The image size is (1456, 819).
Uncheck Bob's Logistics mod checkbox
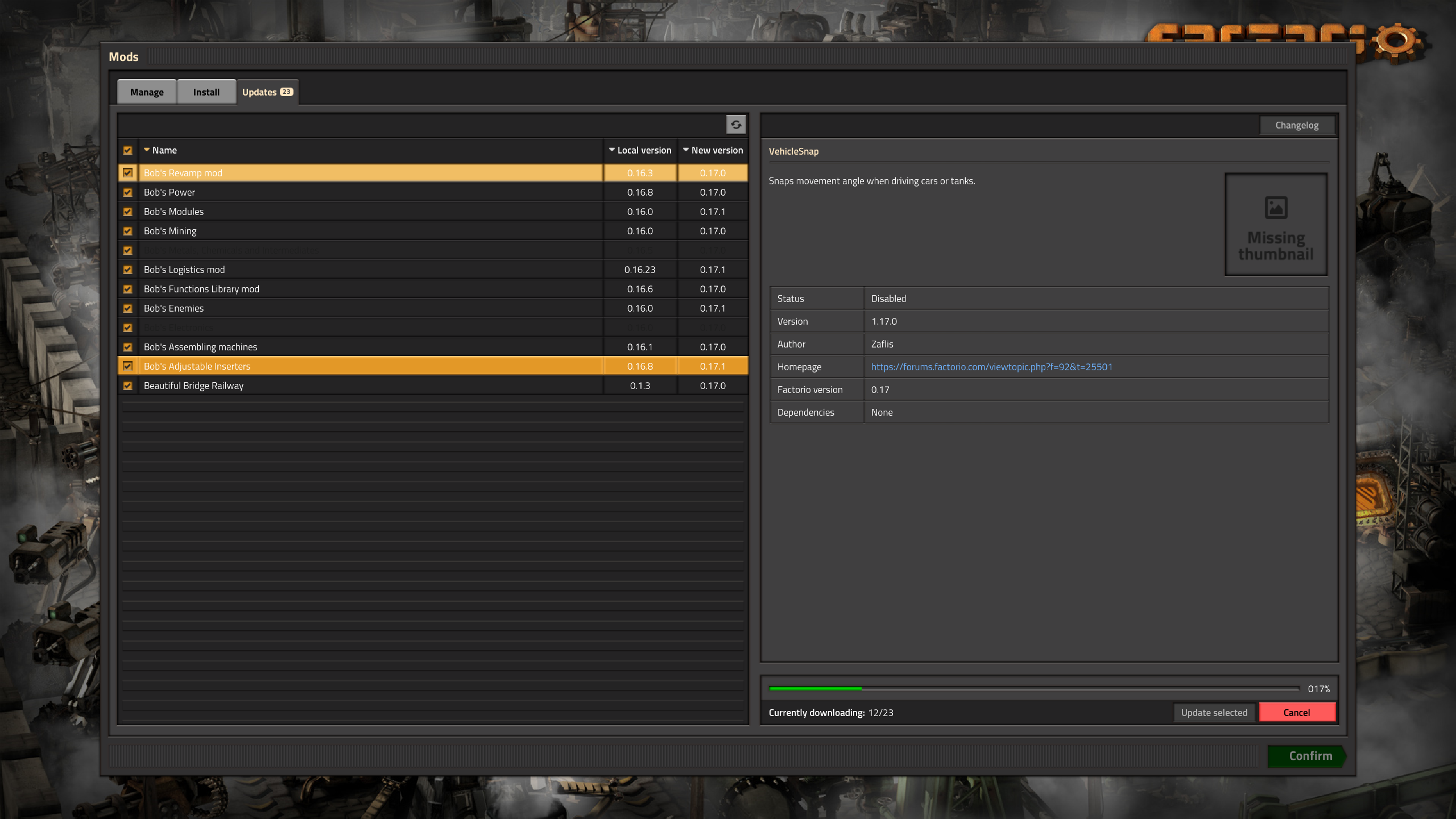tap(127, 270)
